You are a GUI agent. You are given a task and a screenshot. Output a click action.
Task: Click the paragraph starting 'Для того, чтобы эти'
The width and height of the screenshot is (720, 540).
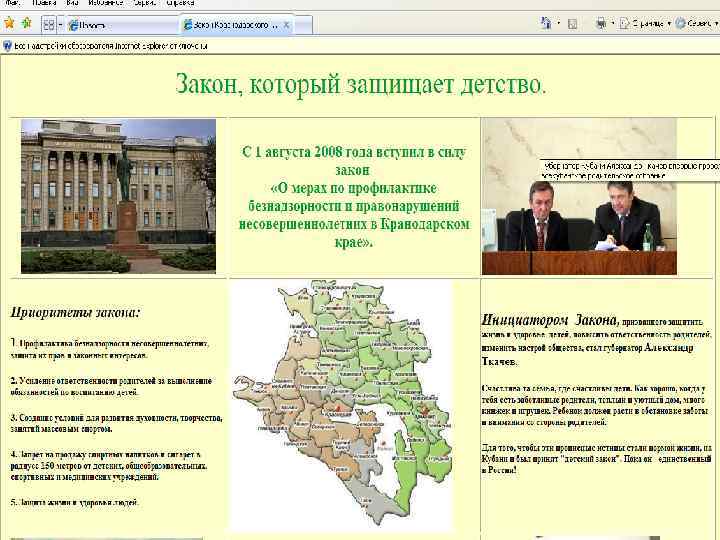click(597, 458)
